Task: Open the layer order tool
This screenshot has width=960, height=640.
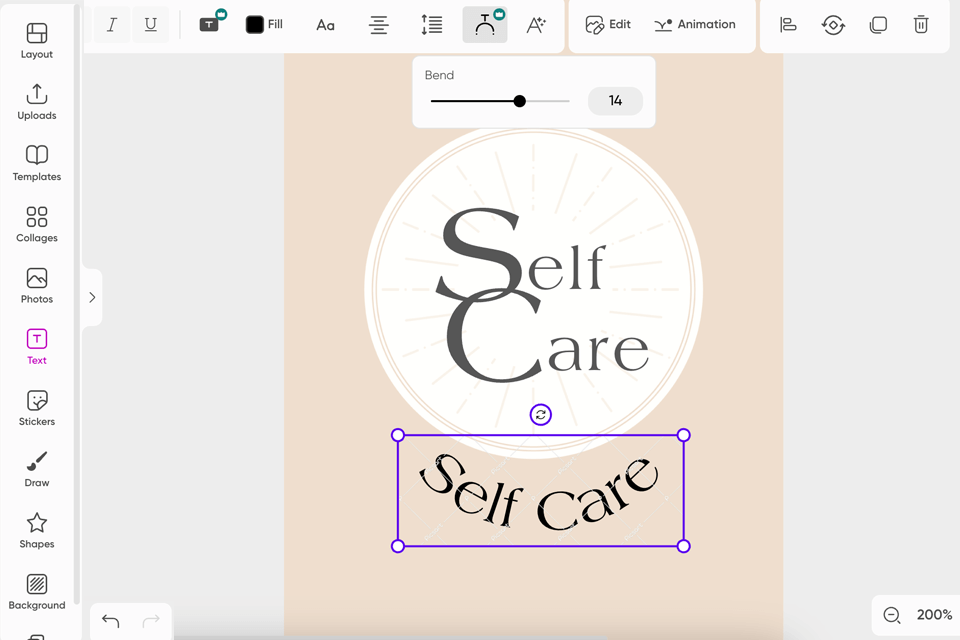Action: click(x=833, y=25)
